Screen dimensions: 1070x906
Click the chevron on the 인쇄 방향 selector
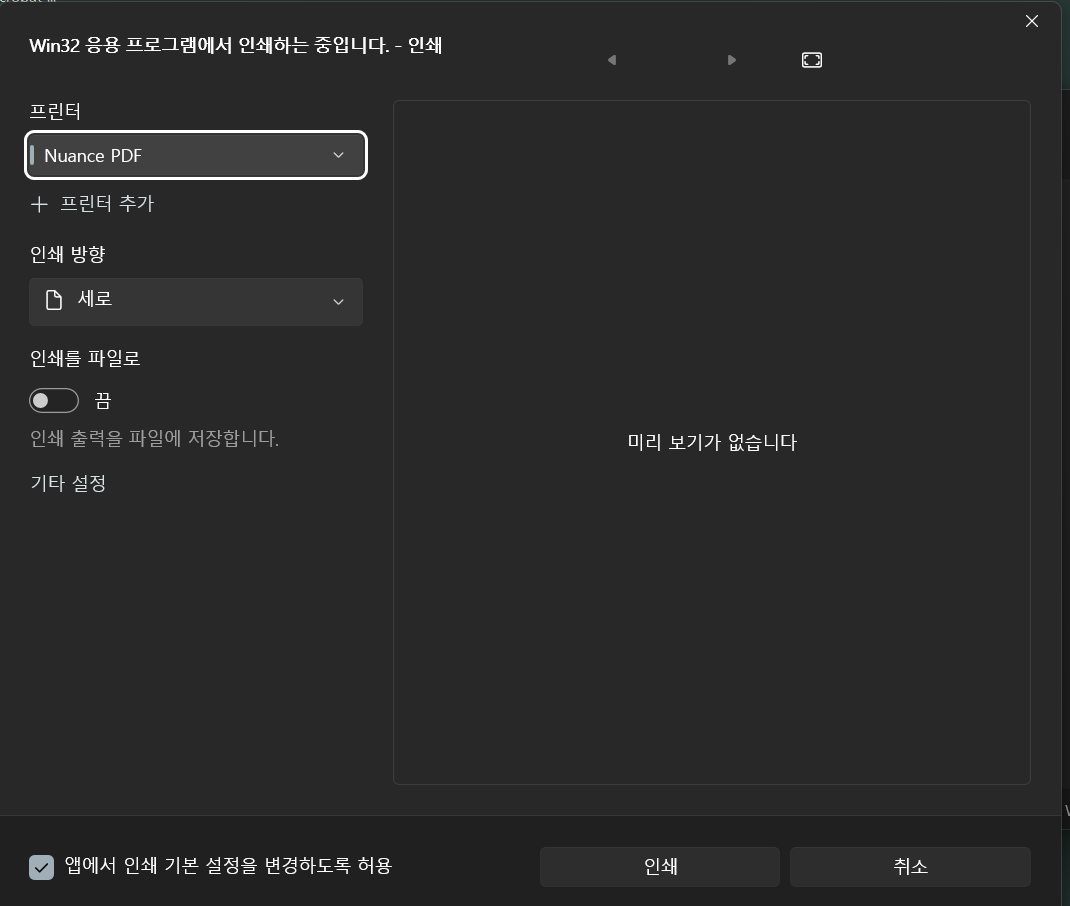click(x=338, y=302)
